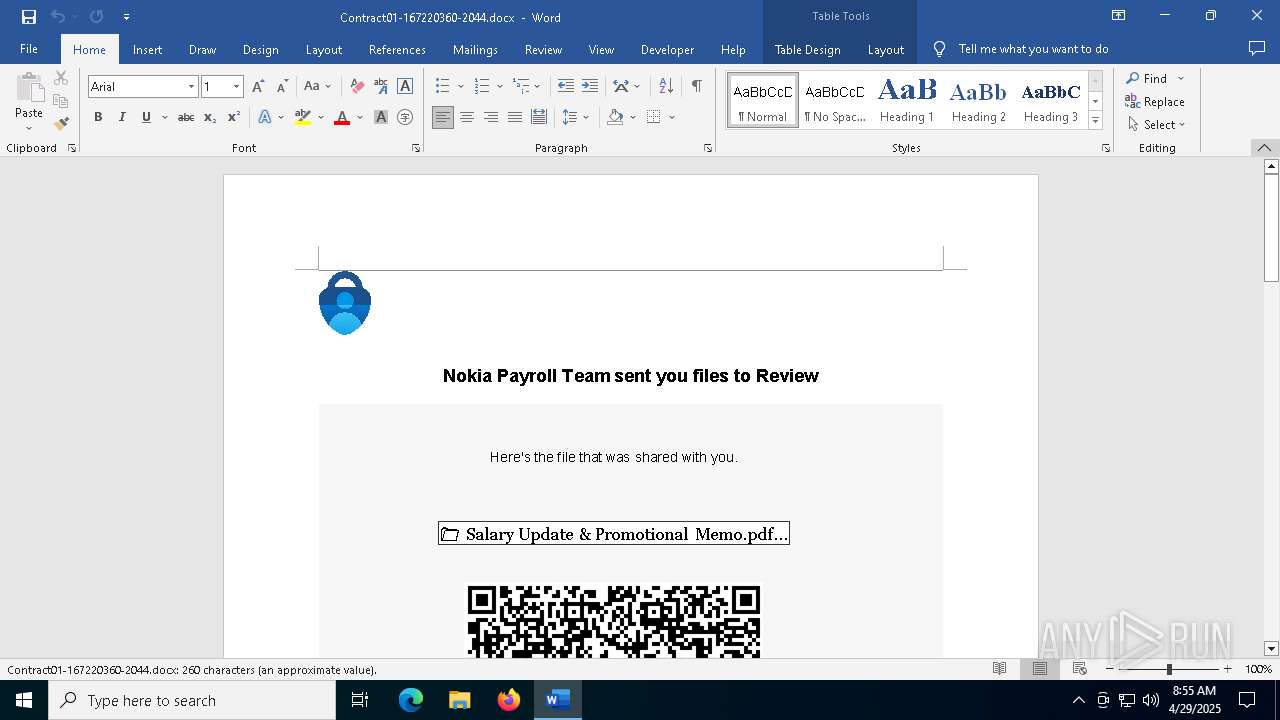Open Microsoft Edge from the taskbar
Viewport: 1280px width, 720px height.
click(411, 700)
